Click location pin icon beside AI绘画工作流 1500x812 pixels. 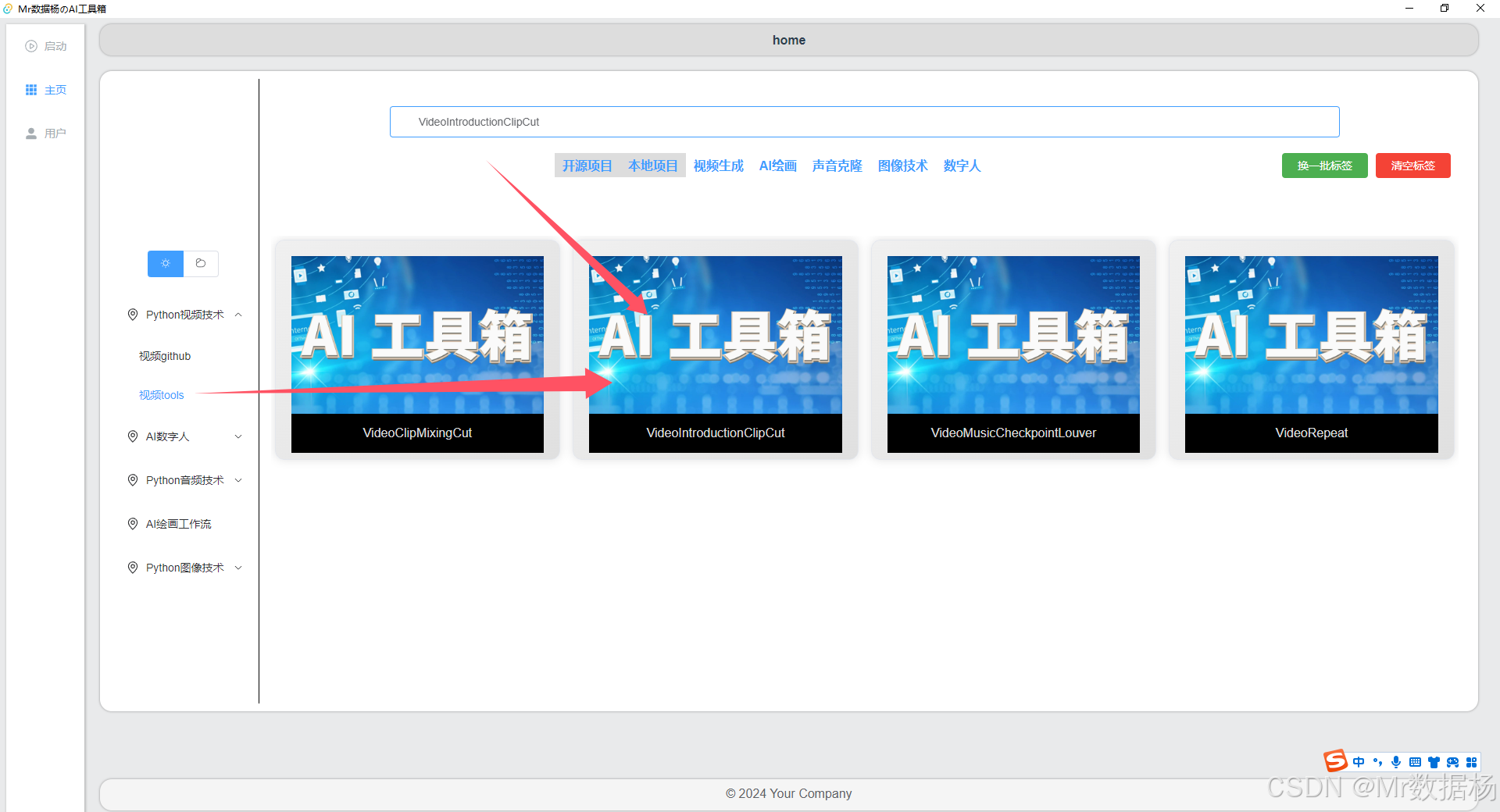133,524
